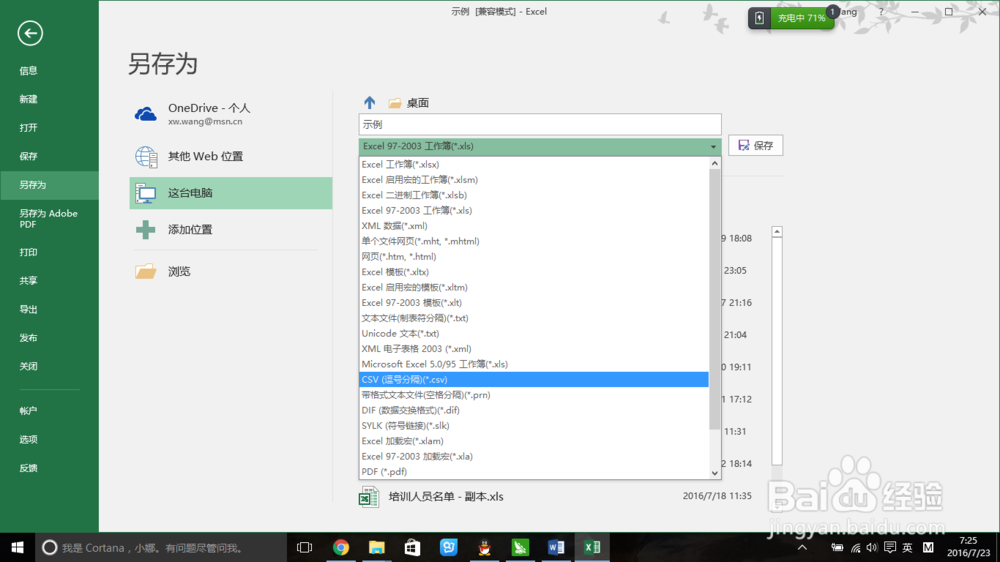Select 其他 Web 位置 location
Screen dimensions: 1000x562
tap(231, 156)
